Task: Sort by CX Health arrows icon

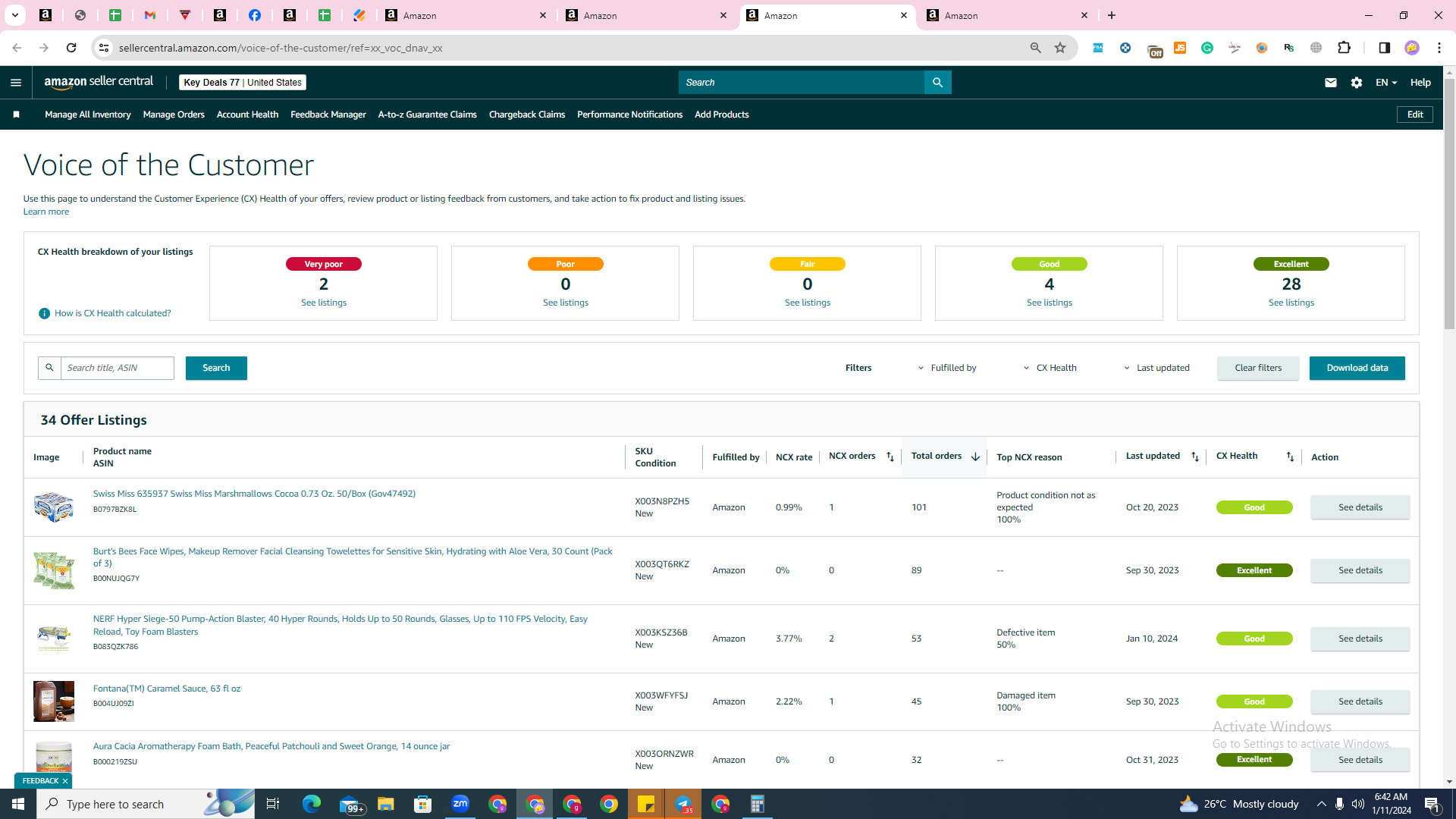Action: coord(1290,457)
